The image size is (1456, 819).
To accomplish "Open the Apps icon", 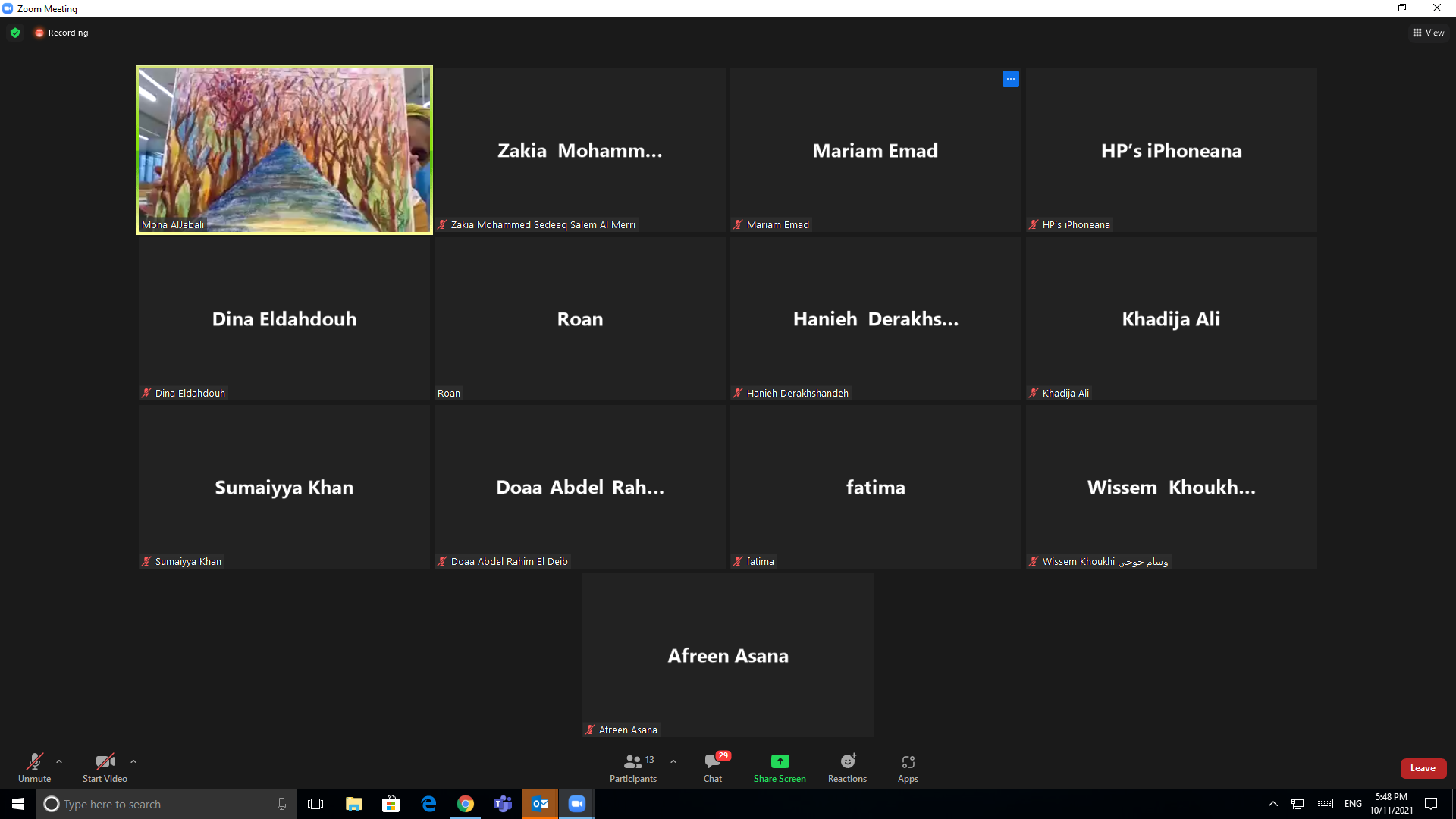I will pyautogui.click(x=908, y=761).
